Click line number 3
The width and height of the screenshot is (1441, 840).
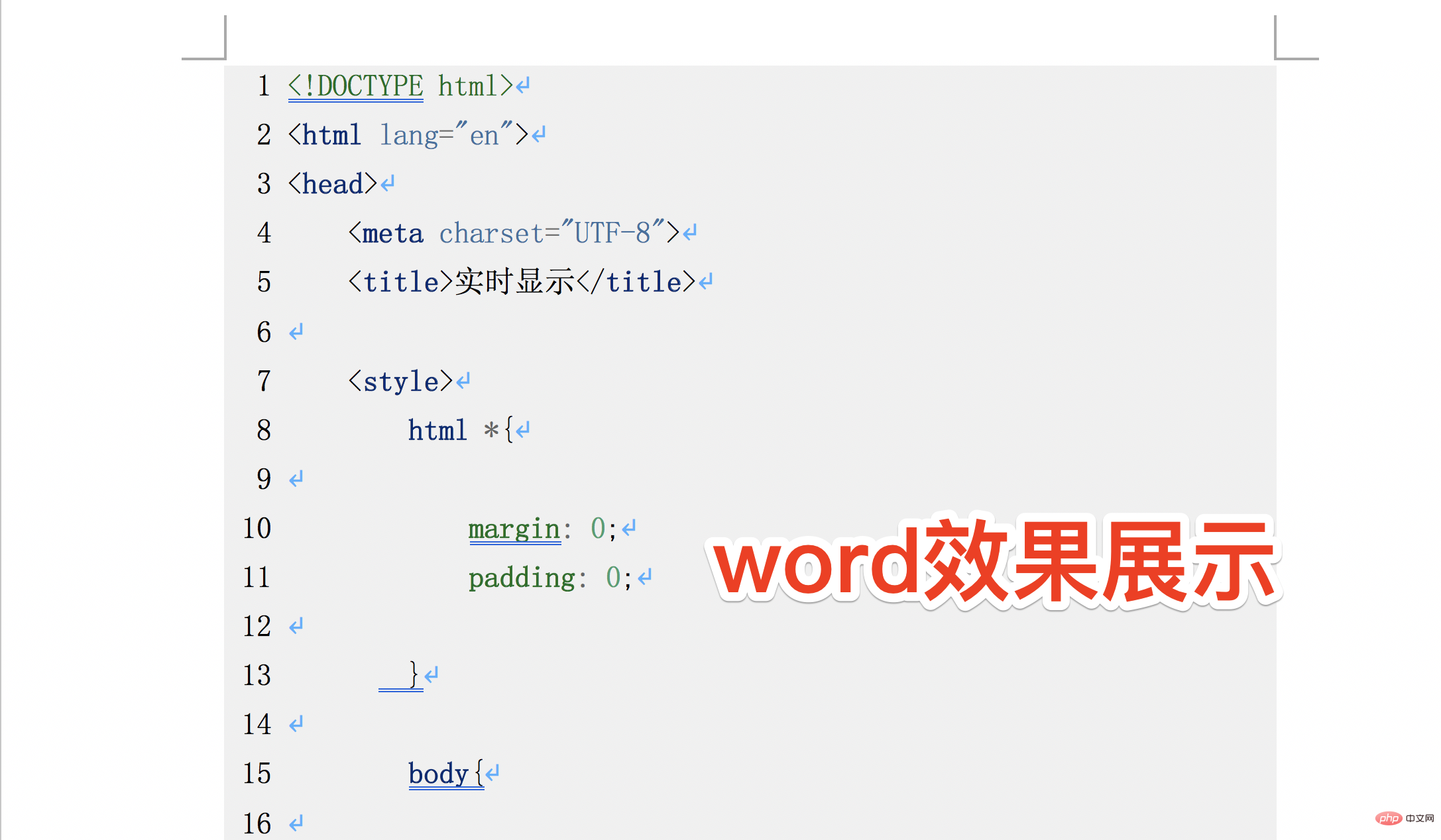pos(264,184)
